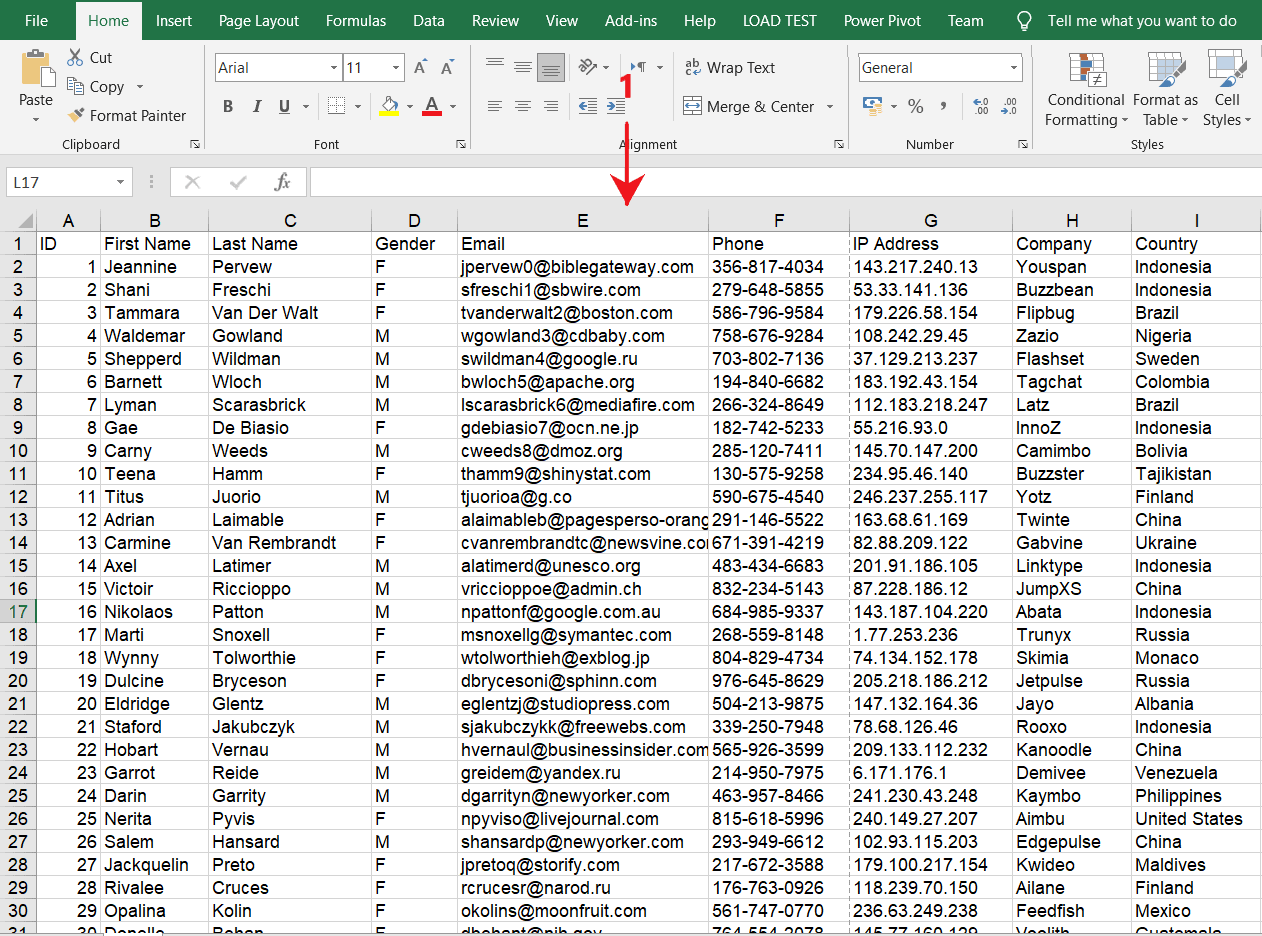Switch to the Formulas tab

click(356, 20)
